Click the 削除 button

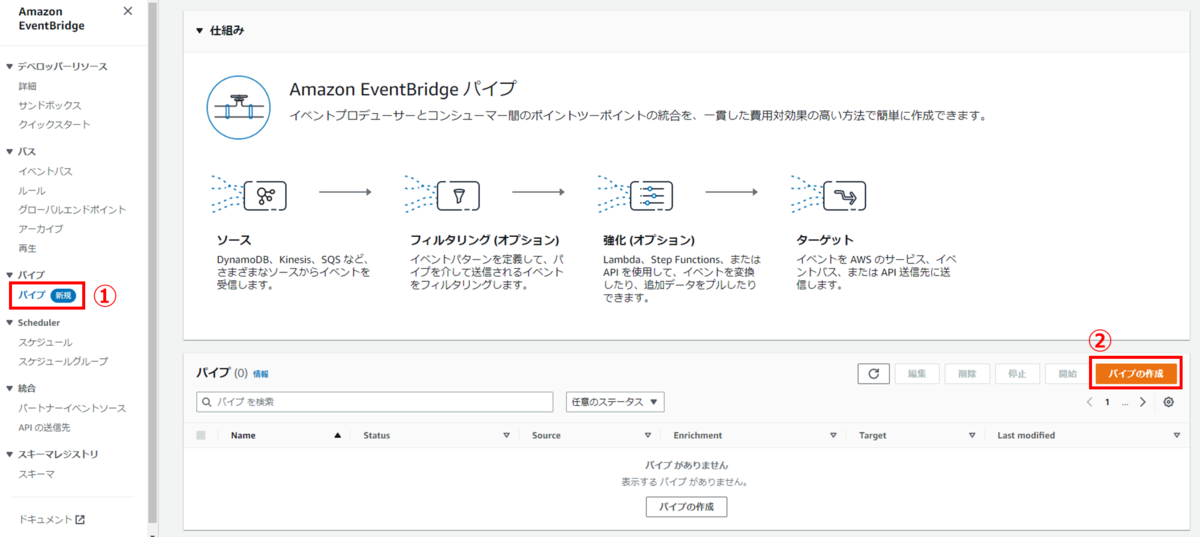pos(967,373)
